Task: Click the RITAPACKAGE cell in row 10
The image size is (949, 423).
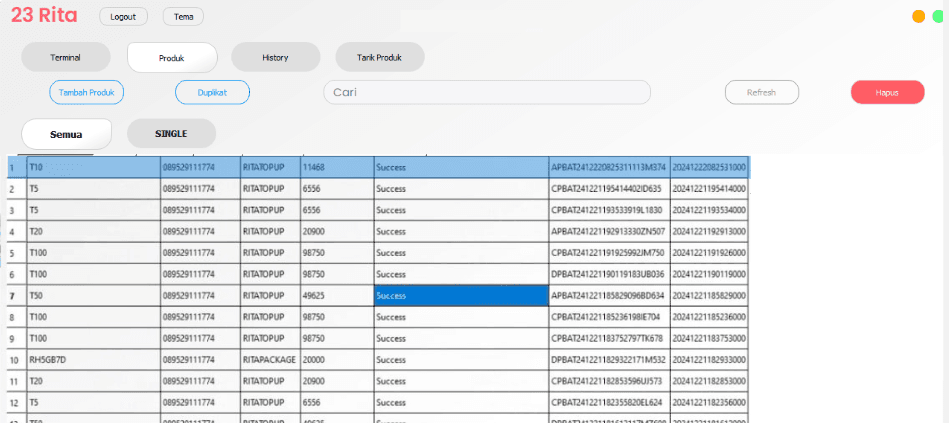Action: click(x=269, y=360)
